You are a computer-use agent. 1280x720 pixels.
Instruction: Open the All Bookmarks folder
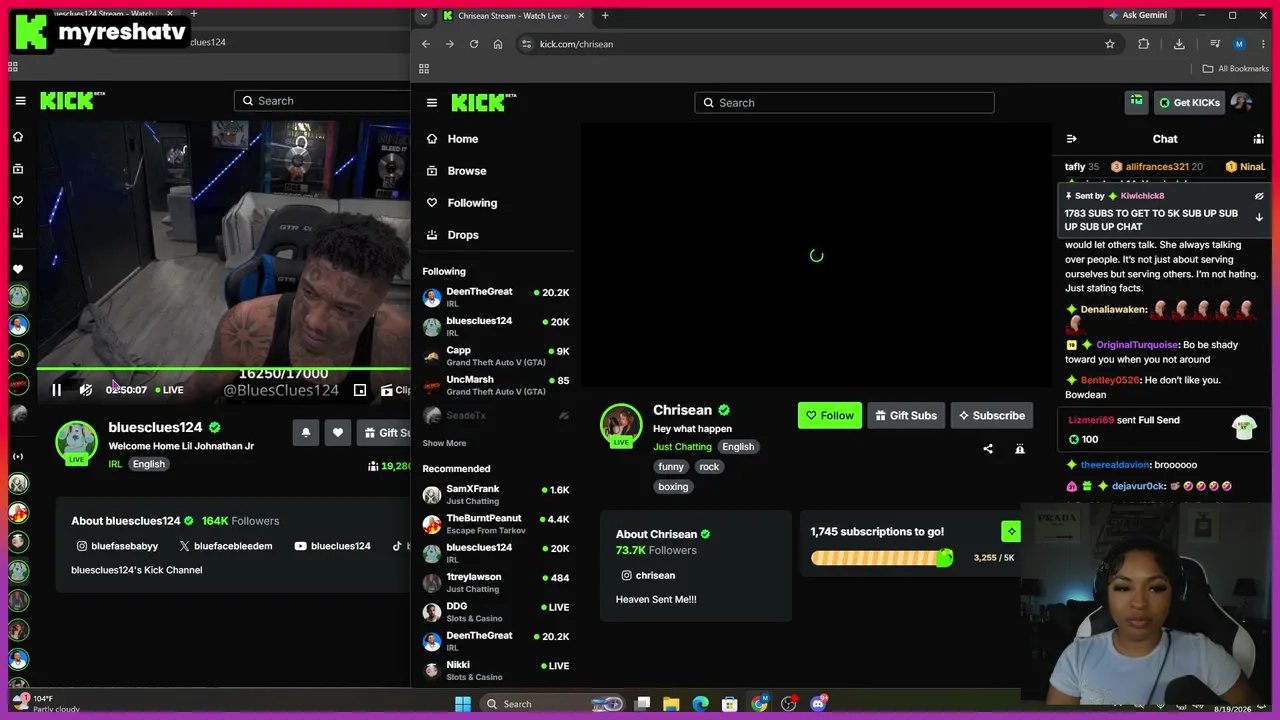pyautogui.click(x=1236, y=69)
